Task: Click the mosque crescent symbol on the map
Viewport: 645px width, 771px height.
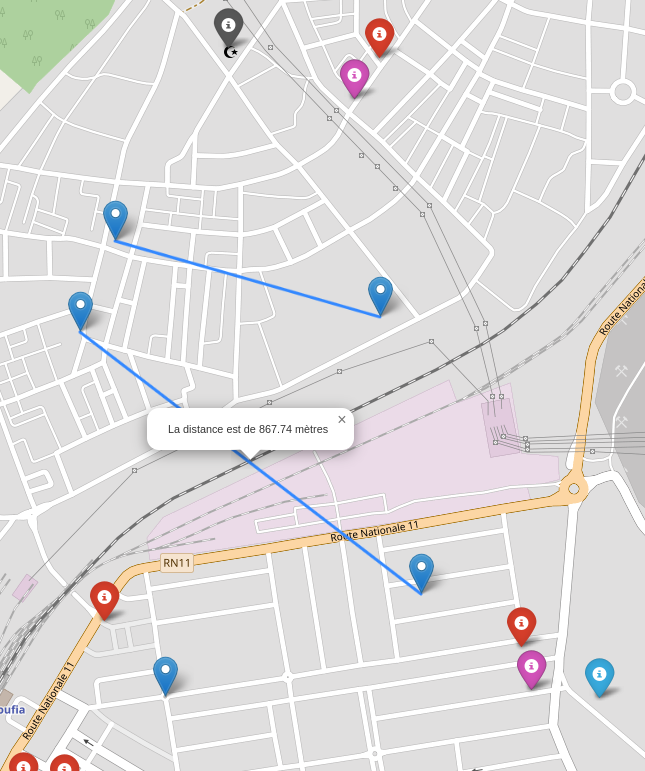Action: click(231, 52)
